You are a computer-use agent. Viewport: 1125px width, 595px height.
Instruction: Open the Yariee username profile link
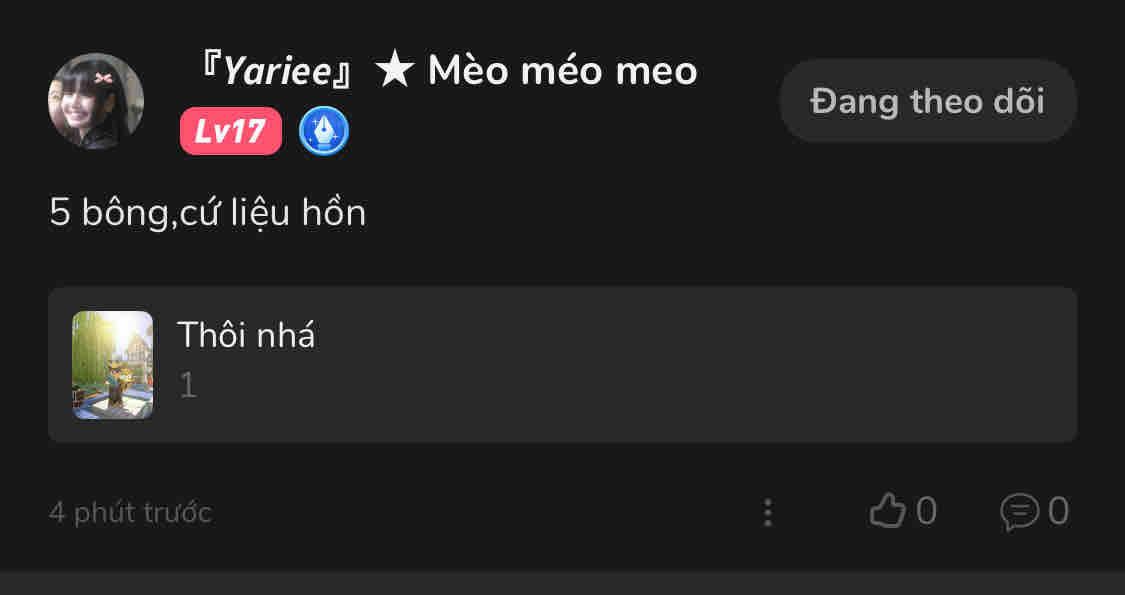(x=277, y=72)
